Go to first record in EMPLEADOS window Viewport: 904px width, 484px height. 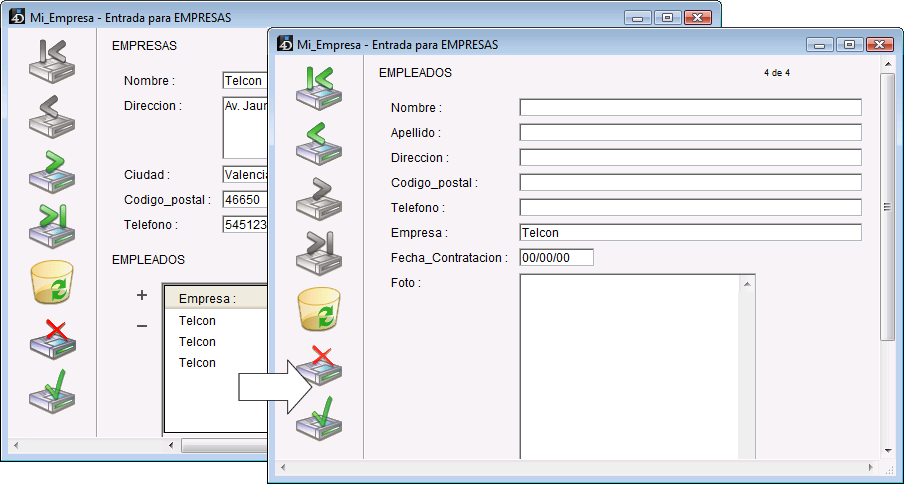click(x=319, y=87)
